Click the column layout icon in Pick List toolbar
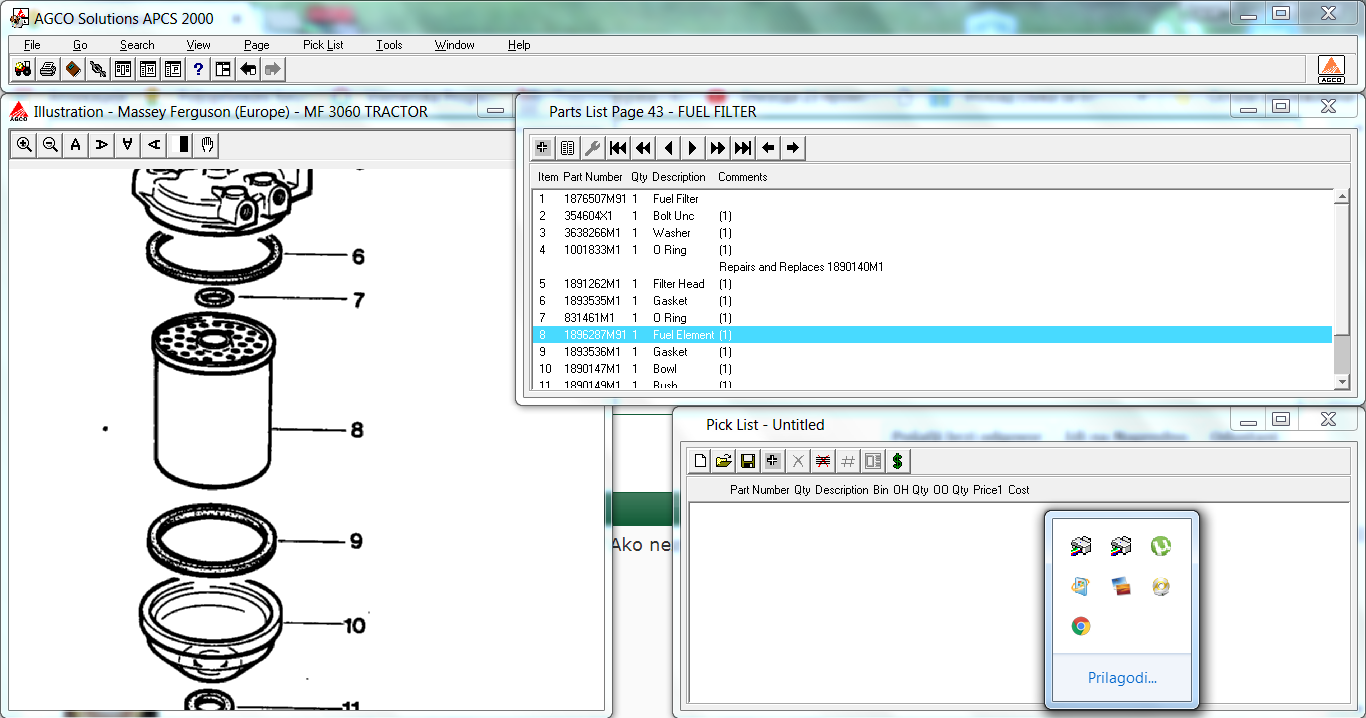 (873, 461)
